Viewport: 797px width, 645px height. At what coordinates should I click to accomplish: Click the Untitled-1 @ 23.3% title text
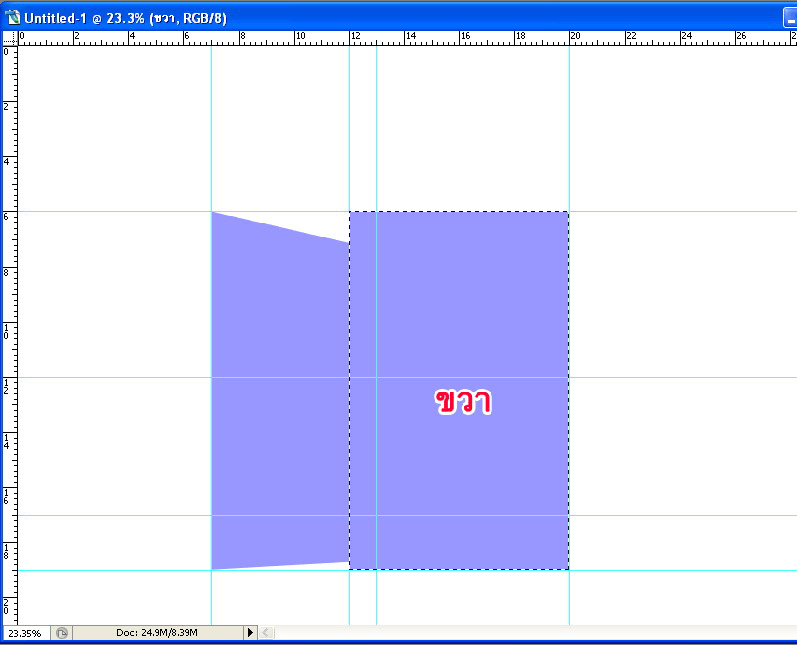[x=125, y=18]
